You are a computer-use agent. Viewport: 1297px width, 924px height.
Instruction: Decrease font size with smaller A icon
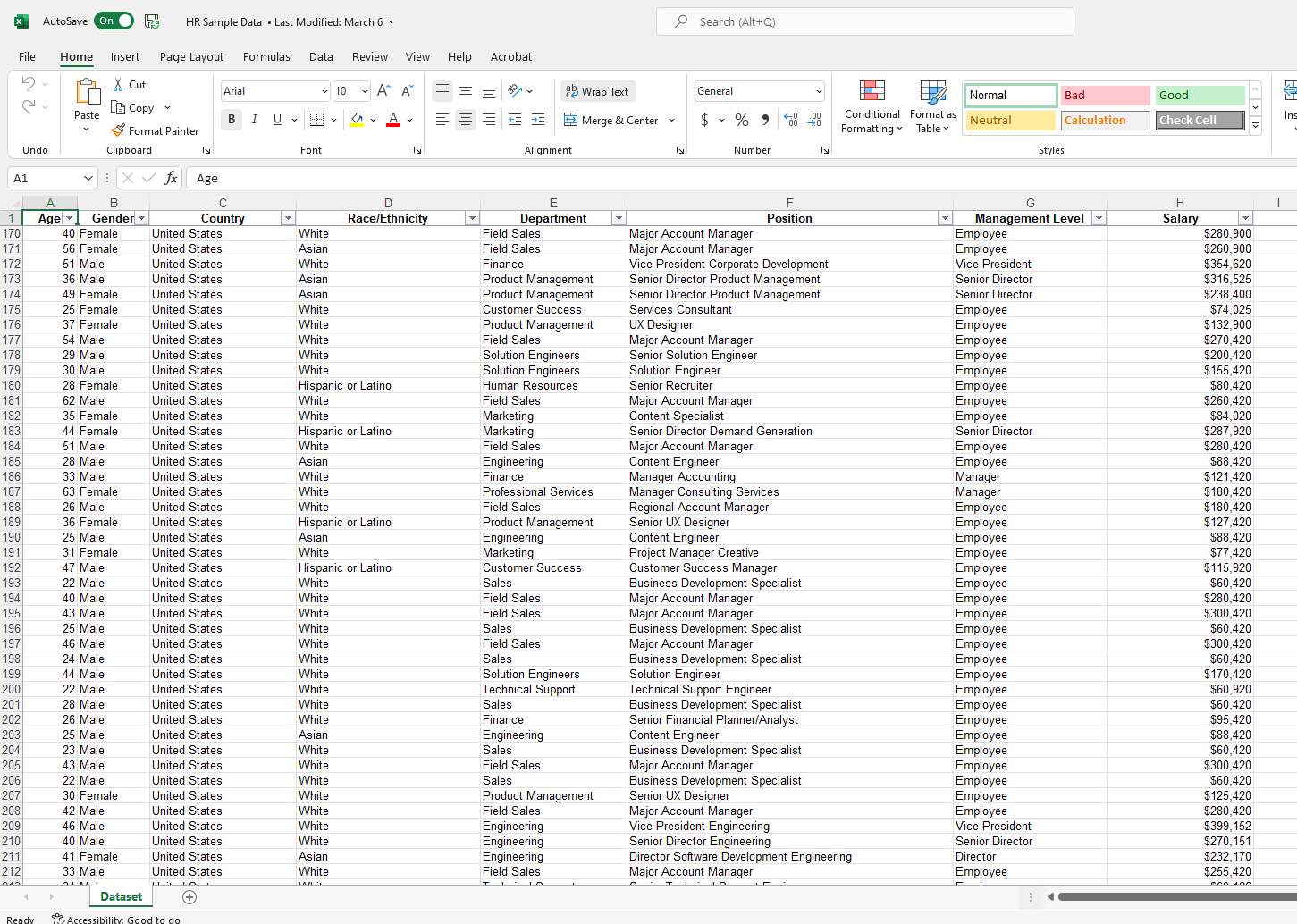(x=407, y=91)
